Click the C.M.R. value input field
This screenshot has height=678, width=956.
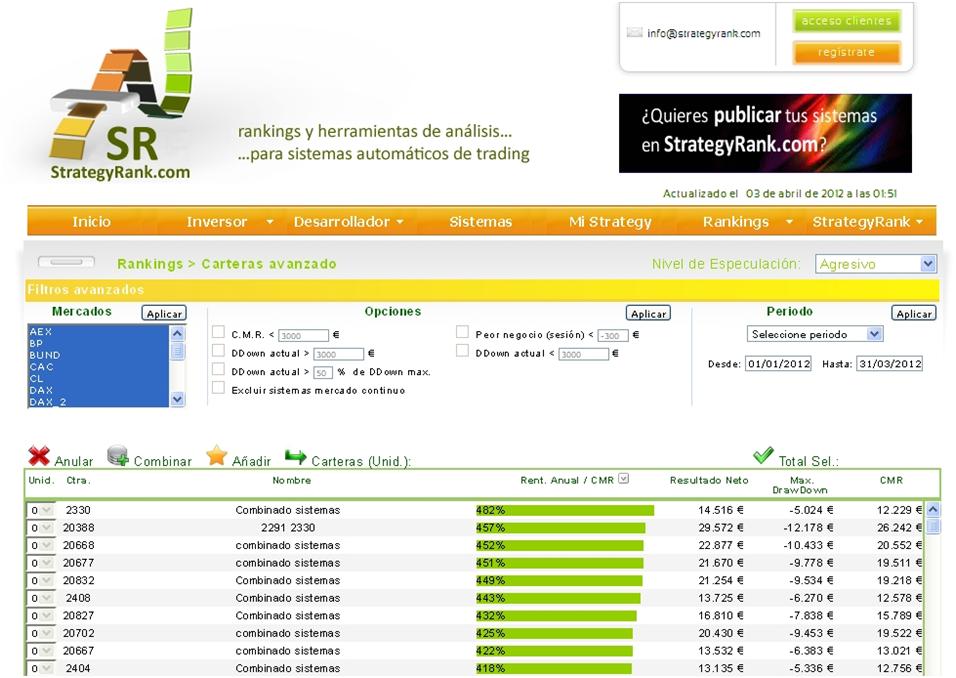coord(304,335)
